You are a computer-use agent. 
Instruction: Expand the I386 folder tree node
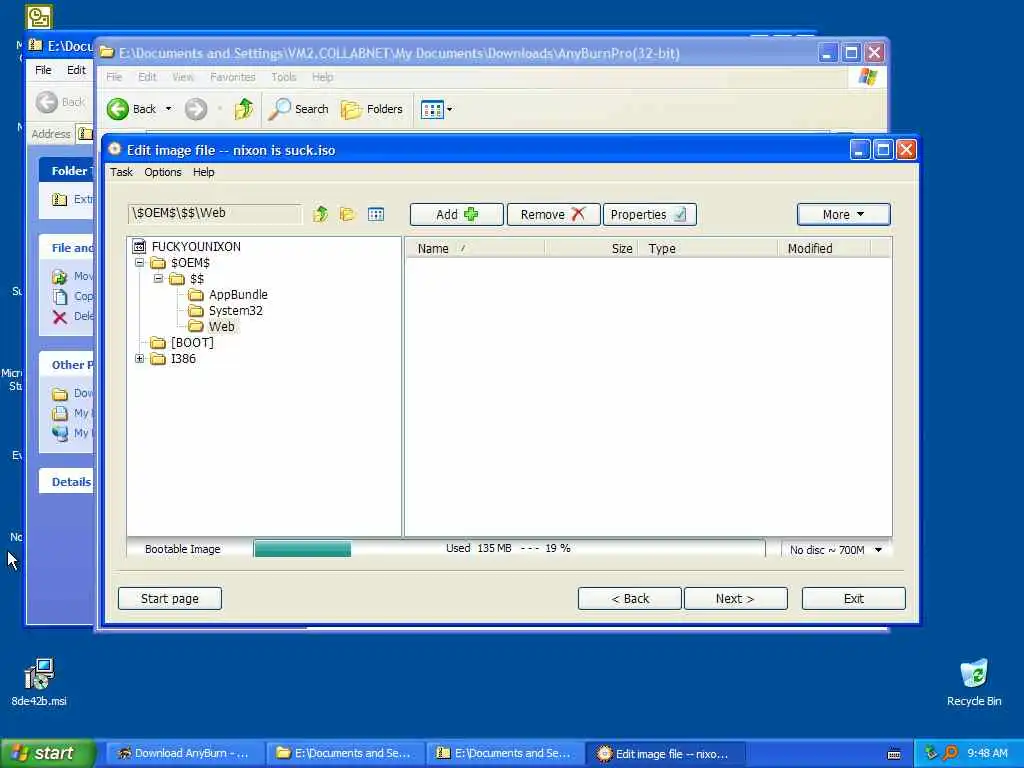click(139, 359)
